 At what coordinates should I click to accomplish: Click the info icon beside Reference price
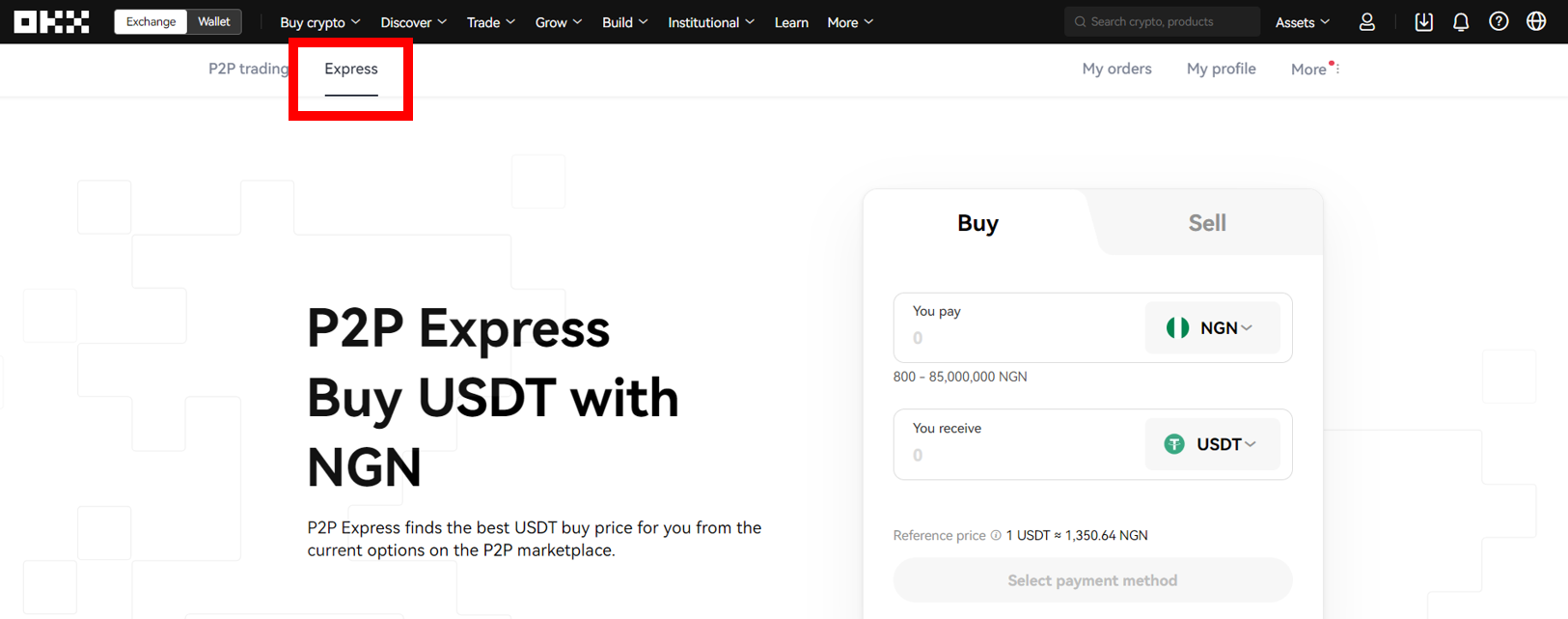tap(996, 535)
